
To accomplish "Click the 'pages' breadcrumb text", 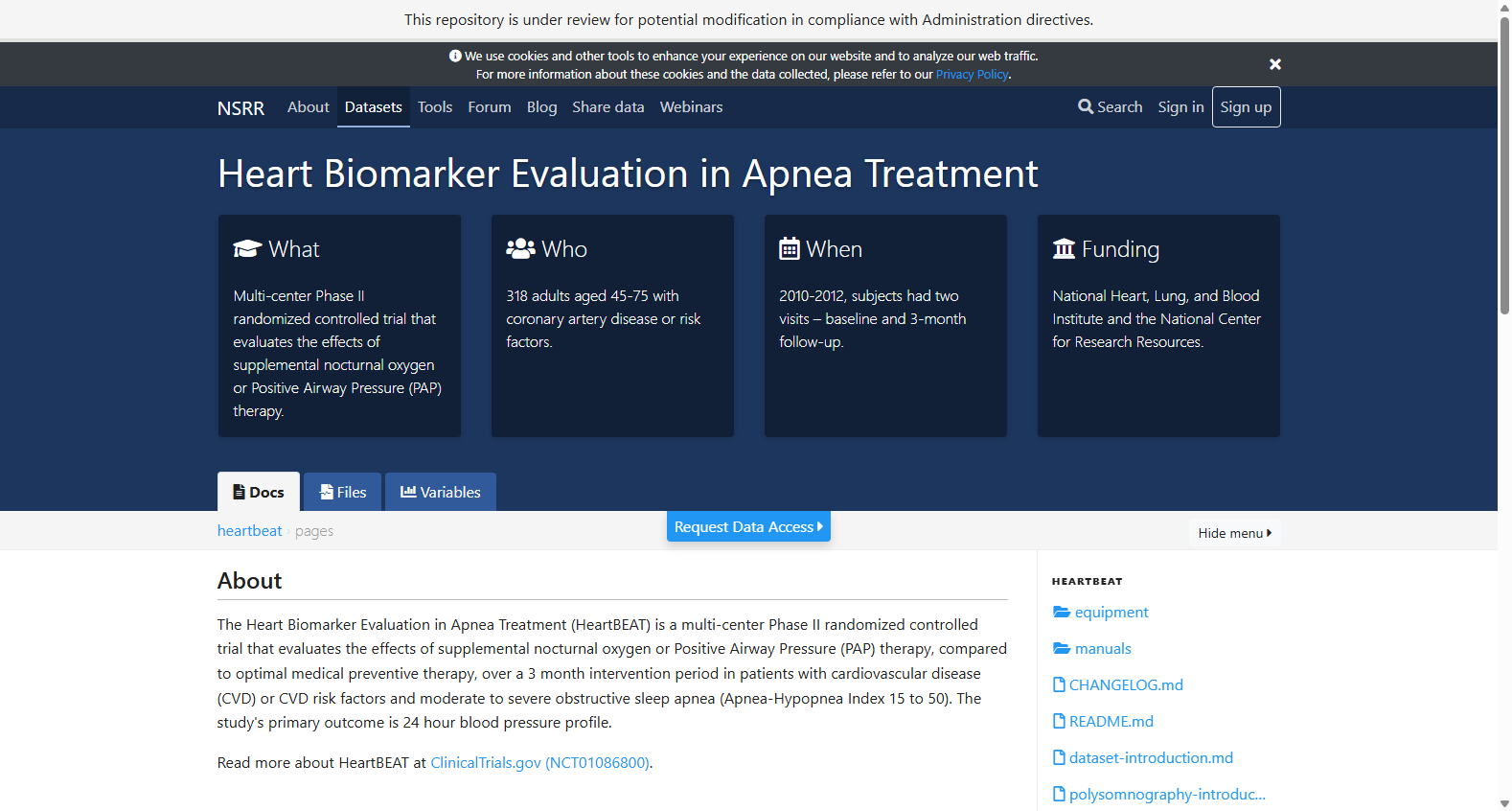I will pos(314,531).
